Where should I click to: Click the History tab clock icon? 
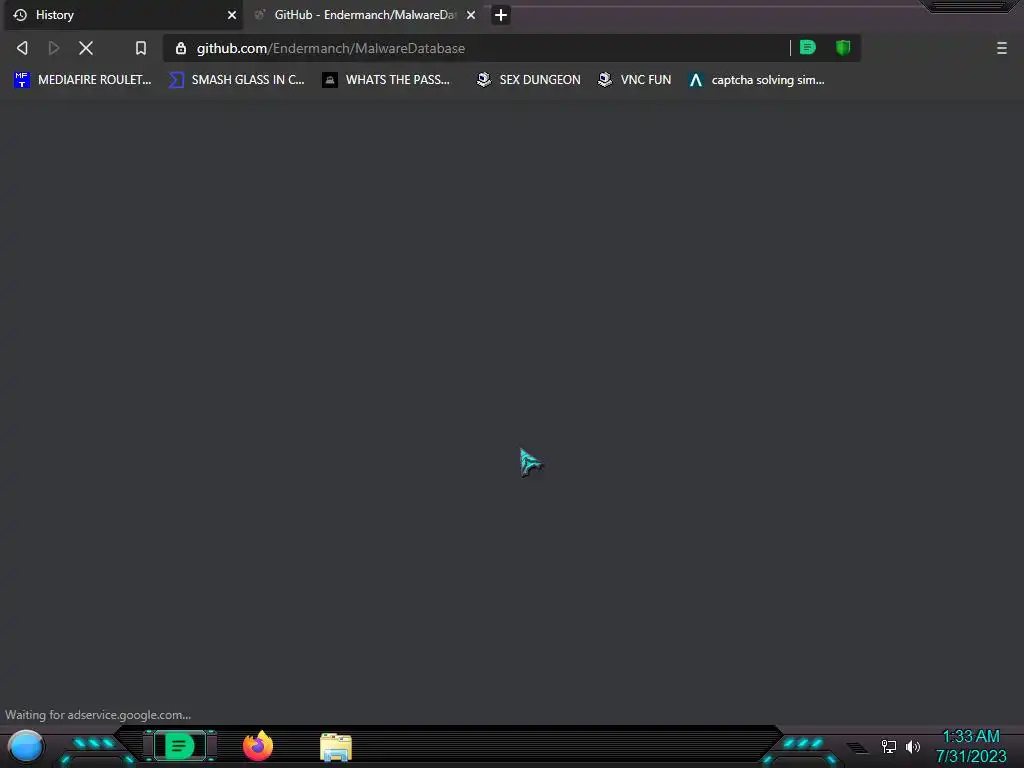click(20, 14)
